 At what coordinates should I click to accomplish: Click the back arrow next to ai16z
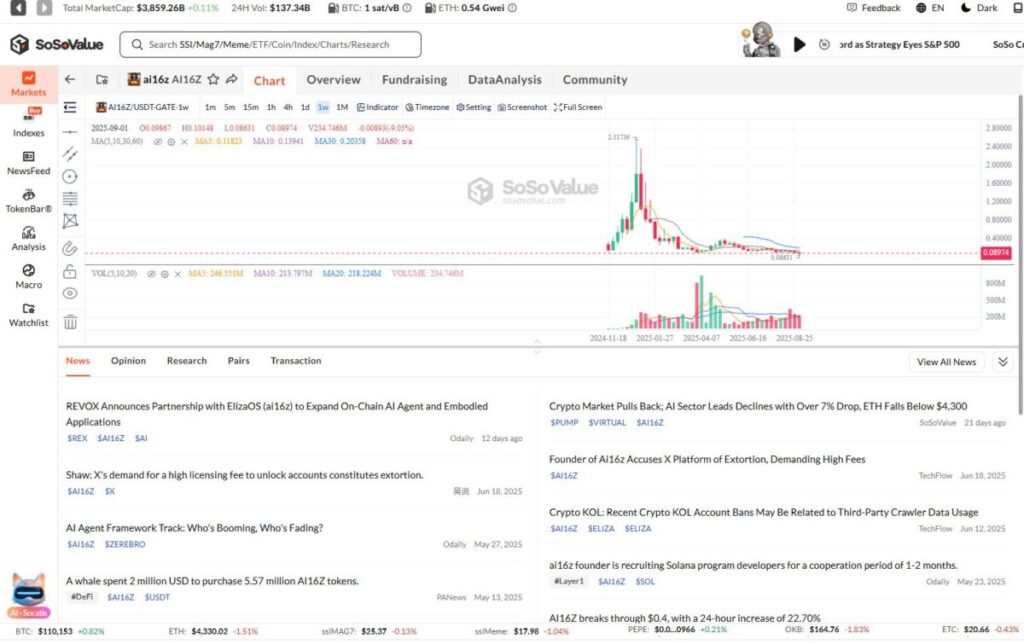point(70,80)
